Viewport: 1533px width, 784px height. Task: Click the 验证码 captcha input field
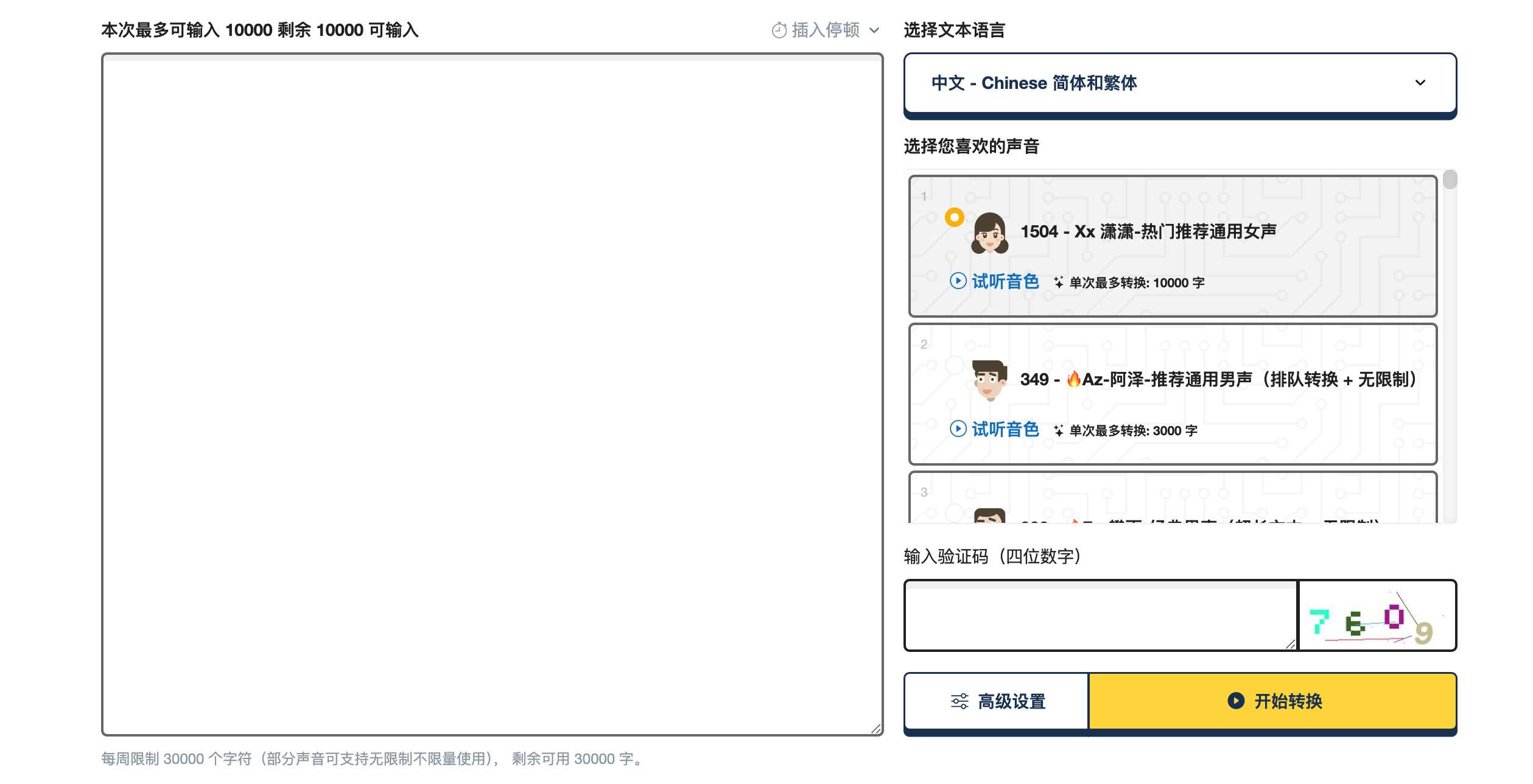pyautogui.click(x=1100, y=616)
